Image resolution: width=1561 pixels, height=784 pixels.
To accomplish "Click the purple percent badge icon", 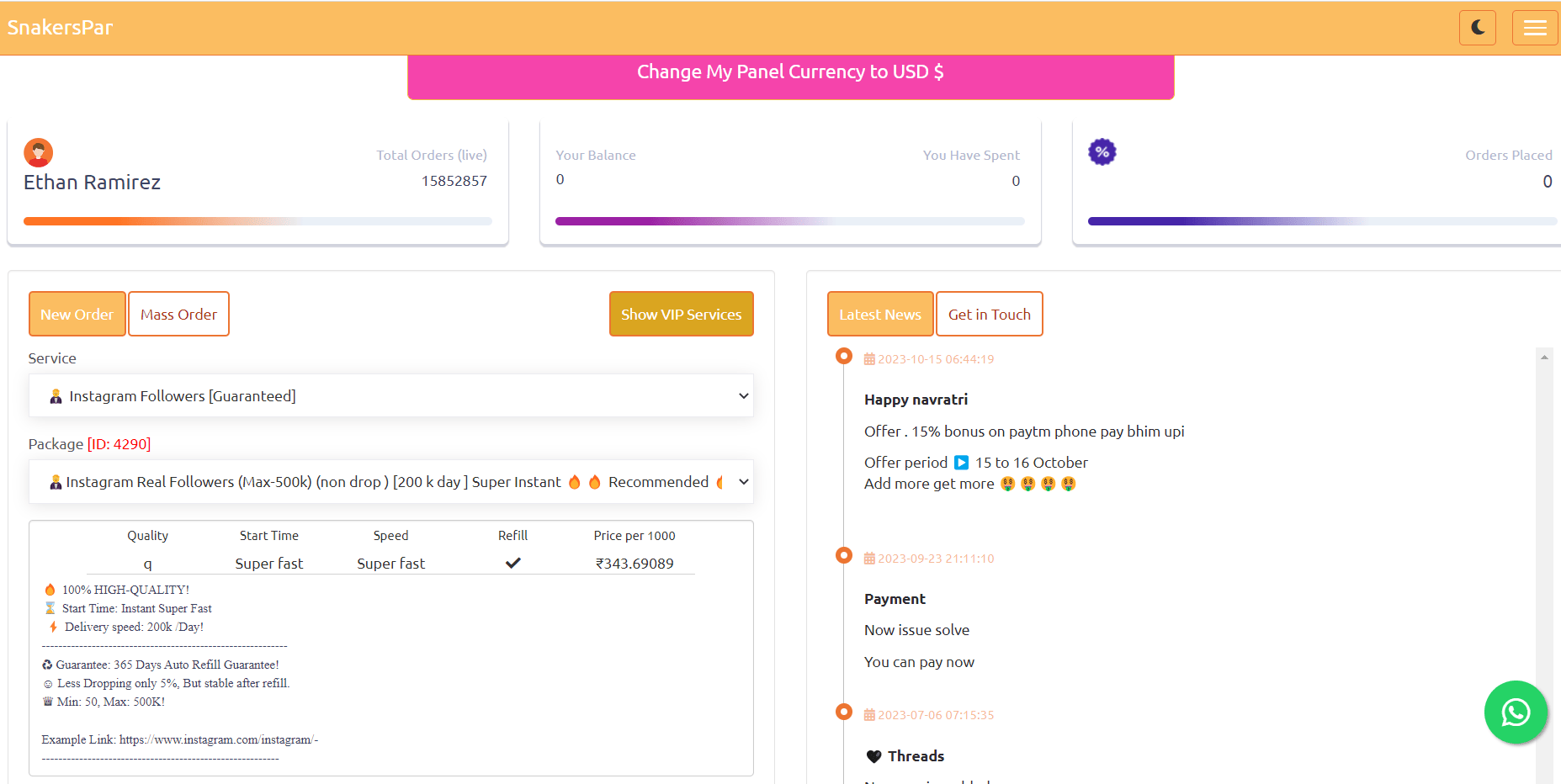I will [1102, 152].
